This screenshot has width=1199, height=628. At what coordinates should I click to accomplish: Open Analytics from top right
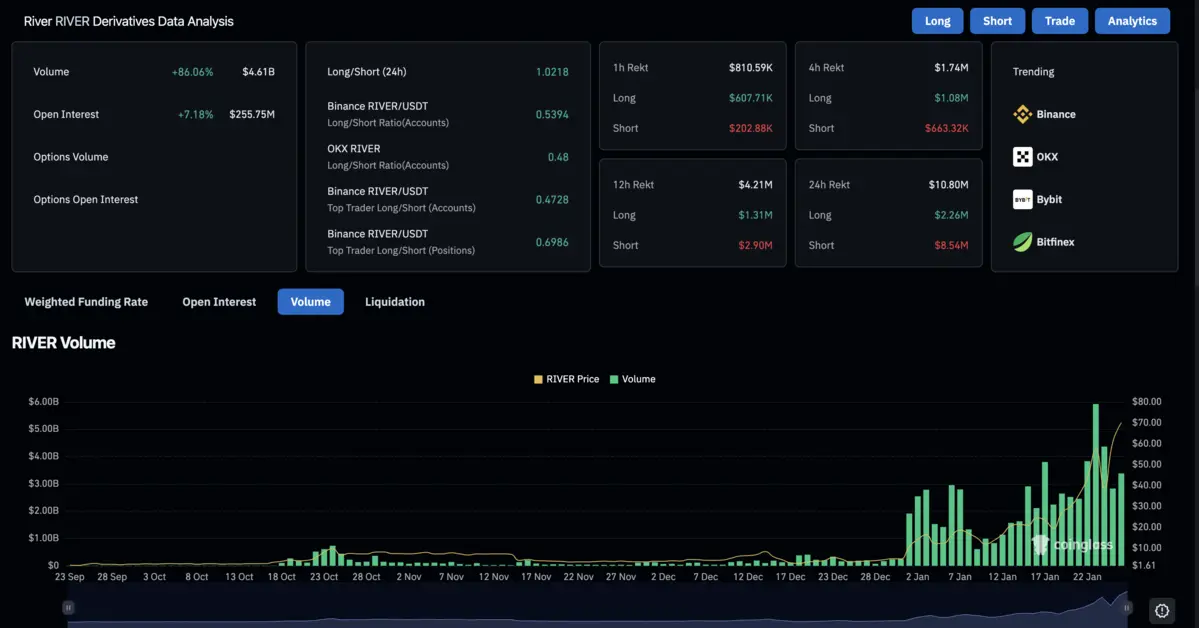click(1131, 21)
